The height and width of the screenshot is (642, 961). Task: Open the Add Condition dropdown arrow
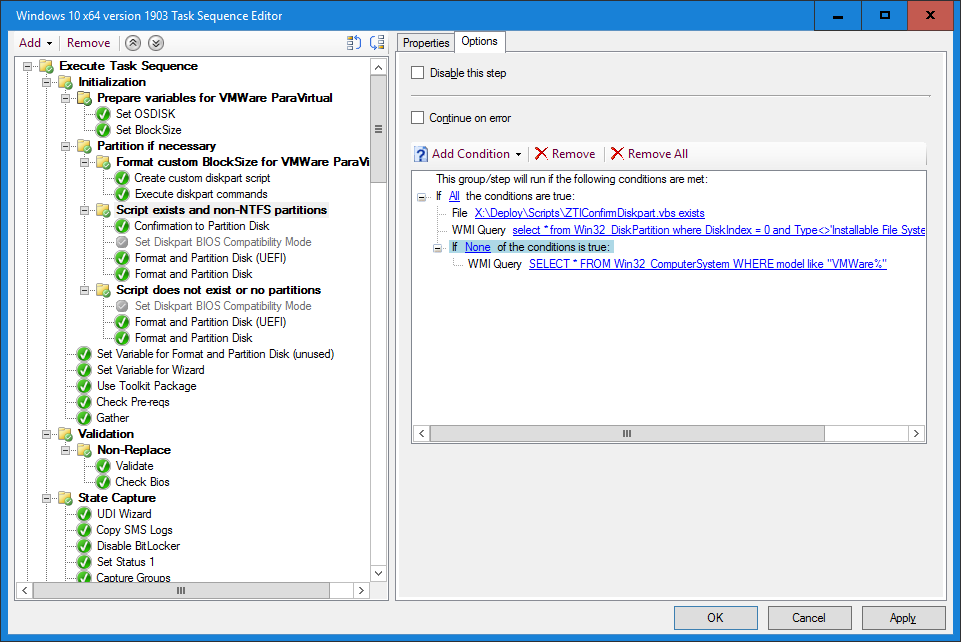pyautogui.click(x=518, y=154)
